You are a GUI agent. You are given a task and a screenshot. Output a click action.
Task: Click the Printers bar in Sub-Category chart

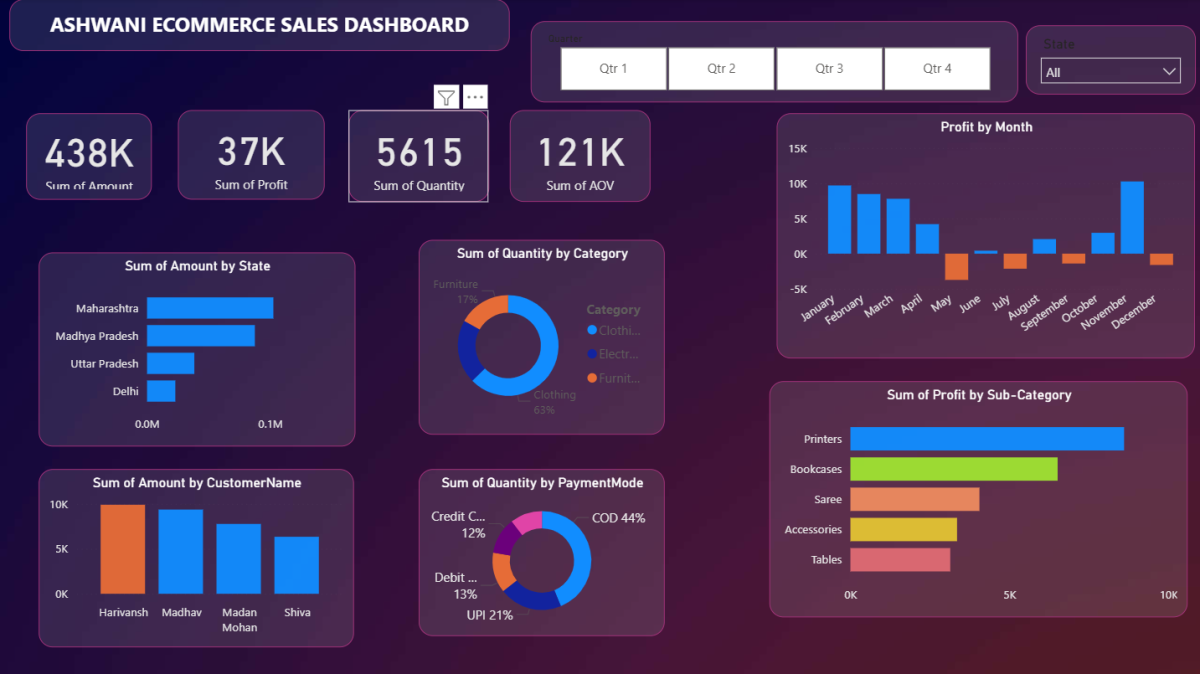pos(986,439)
